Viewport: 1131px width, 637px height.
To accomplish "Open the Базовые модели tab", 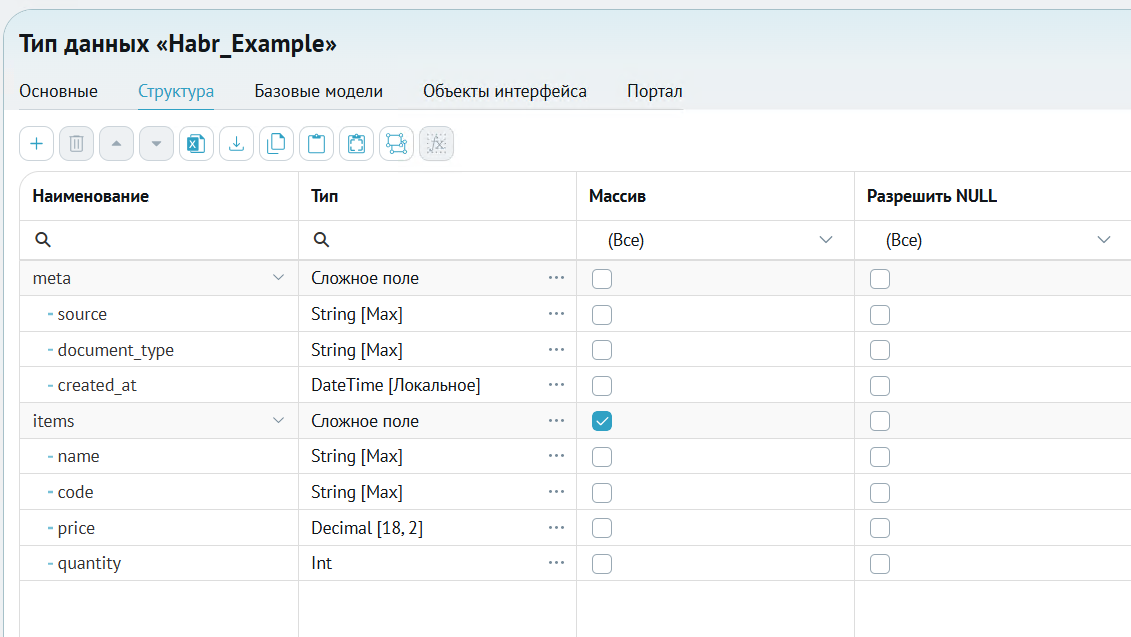I will point(319,92).
